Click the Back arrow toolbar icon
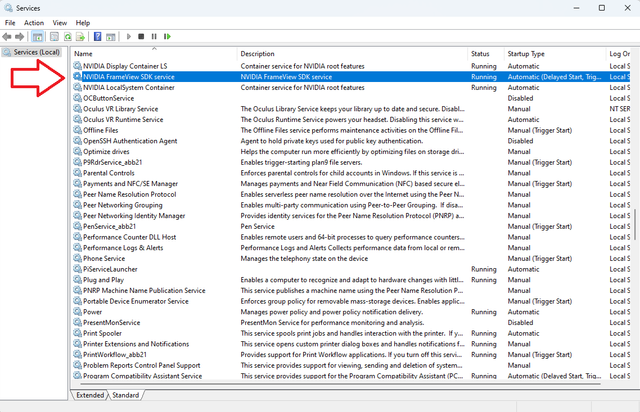Viewport: 640px width, 412px height. [7, 37]
